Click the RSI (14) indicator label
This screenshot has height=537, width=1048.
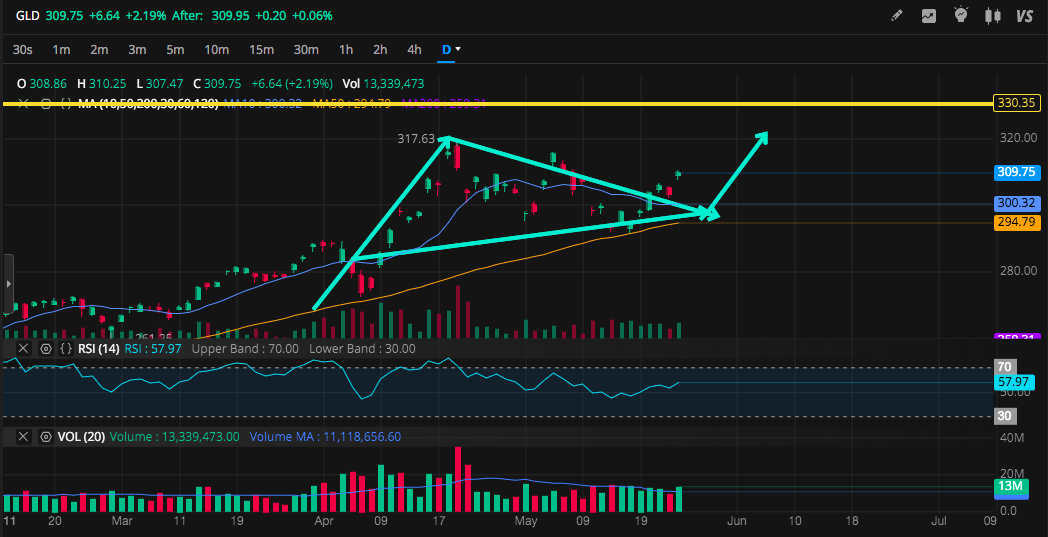(99, 348)
